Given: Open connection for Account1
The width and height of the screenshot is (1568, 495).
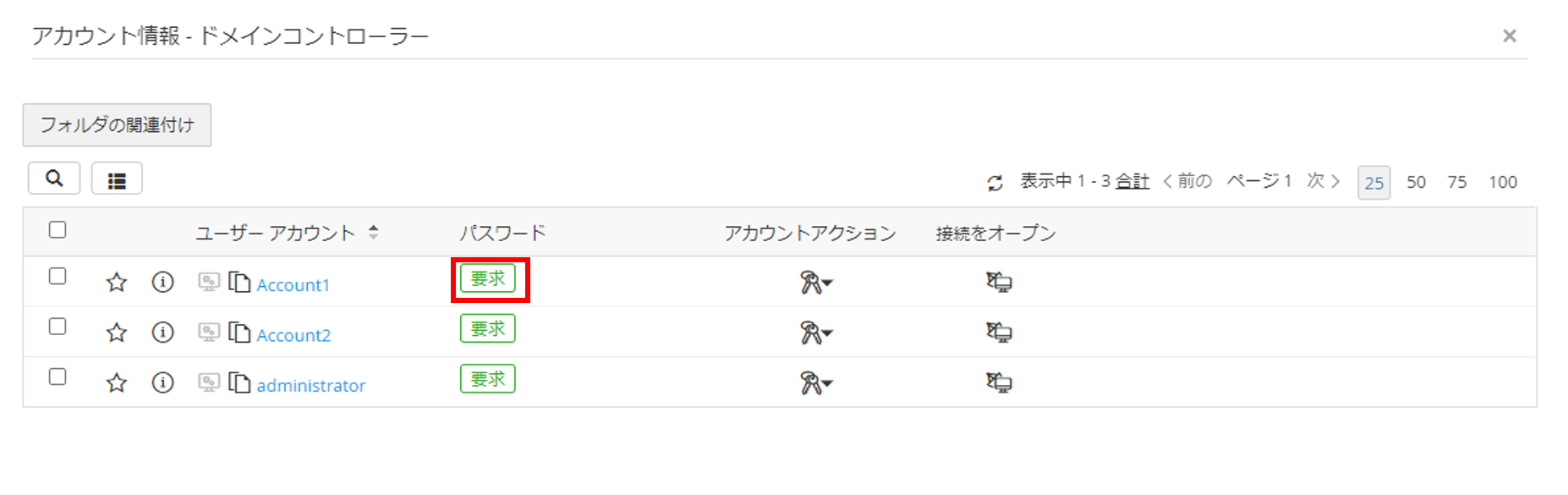Looking at the screenshot, I should (999, 283).
